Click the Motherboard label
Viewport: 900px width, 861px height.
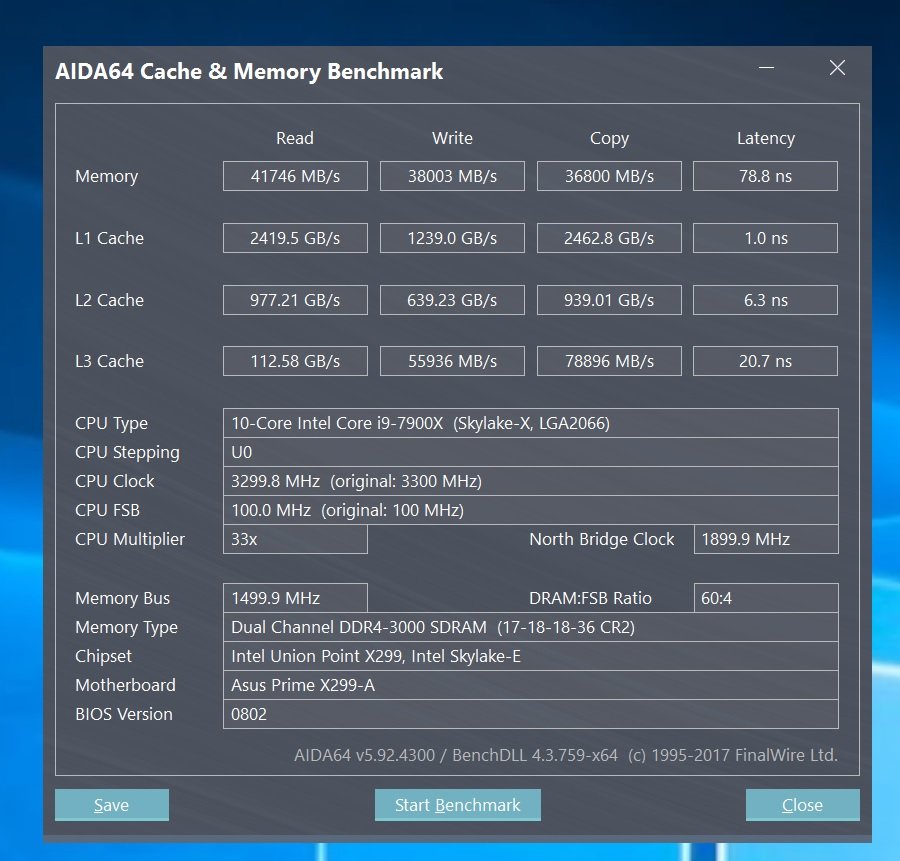tap(125, 685)
